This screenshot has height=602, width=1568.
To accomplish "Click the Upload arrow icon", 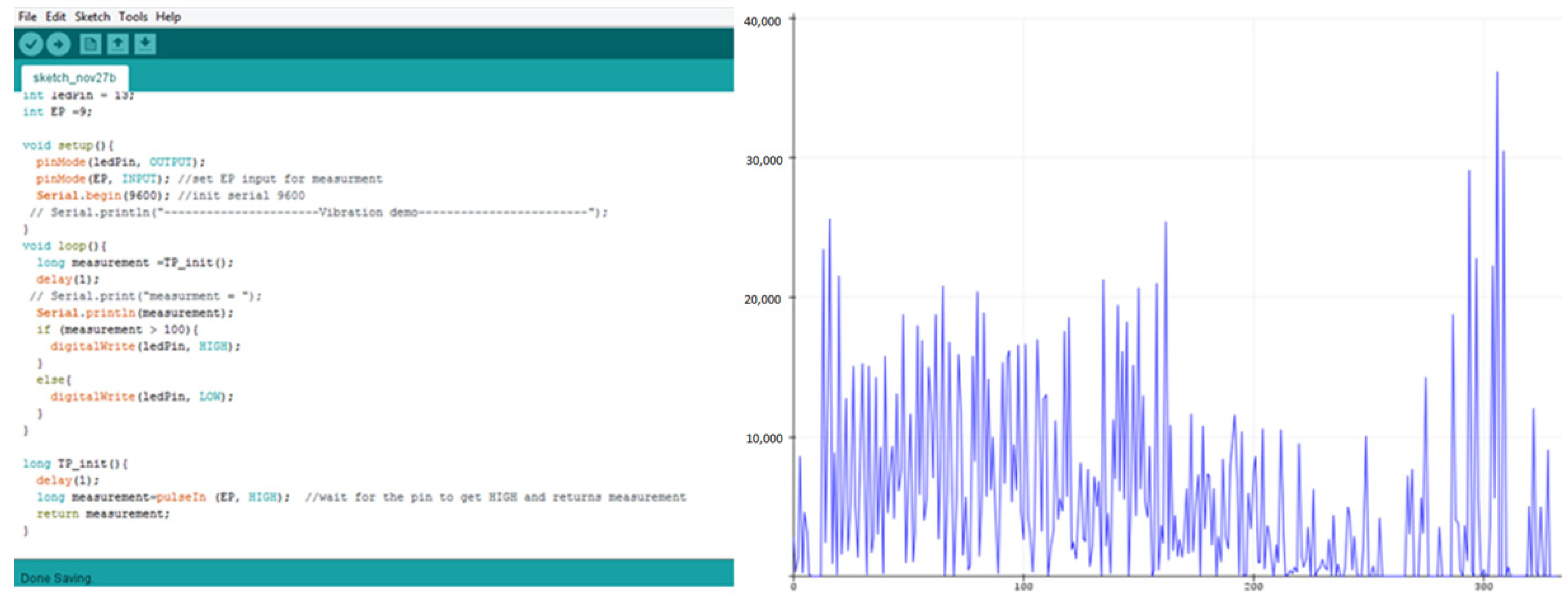I will pyautogui.click(x=59, y=44).
